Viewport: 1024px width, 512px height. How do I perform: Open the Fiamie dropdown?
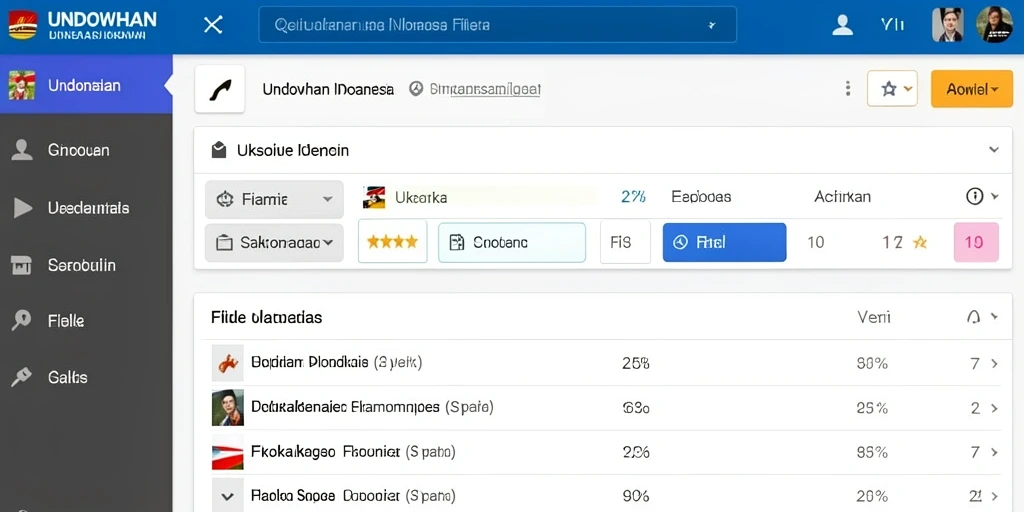tap(274, 199)
